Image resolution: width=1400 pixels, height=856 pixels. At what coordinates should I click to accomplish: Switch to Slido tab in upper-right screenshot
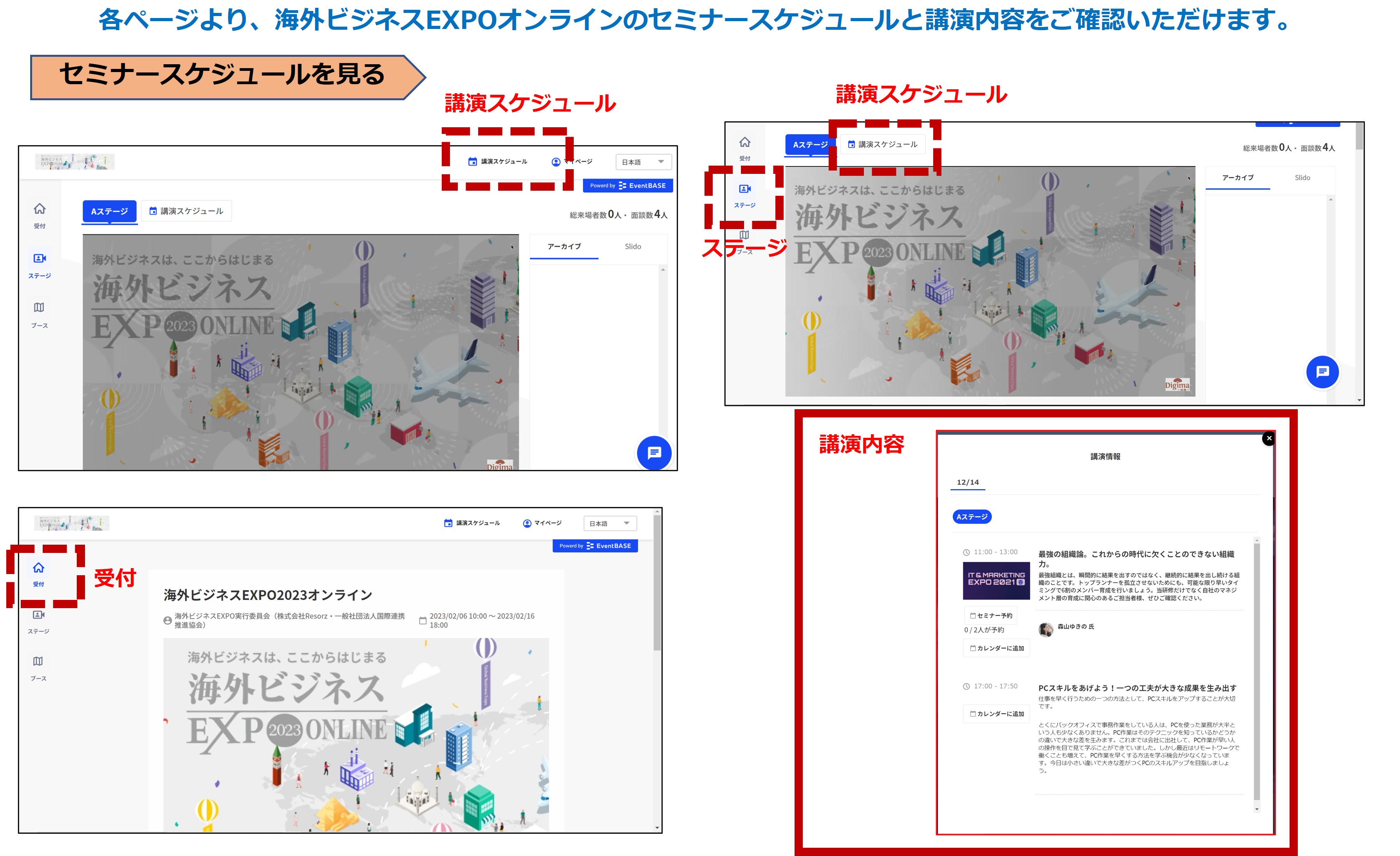pos(1302,178)
